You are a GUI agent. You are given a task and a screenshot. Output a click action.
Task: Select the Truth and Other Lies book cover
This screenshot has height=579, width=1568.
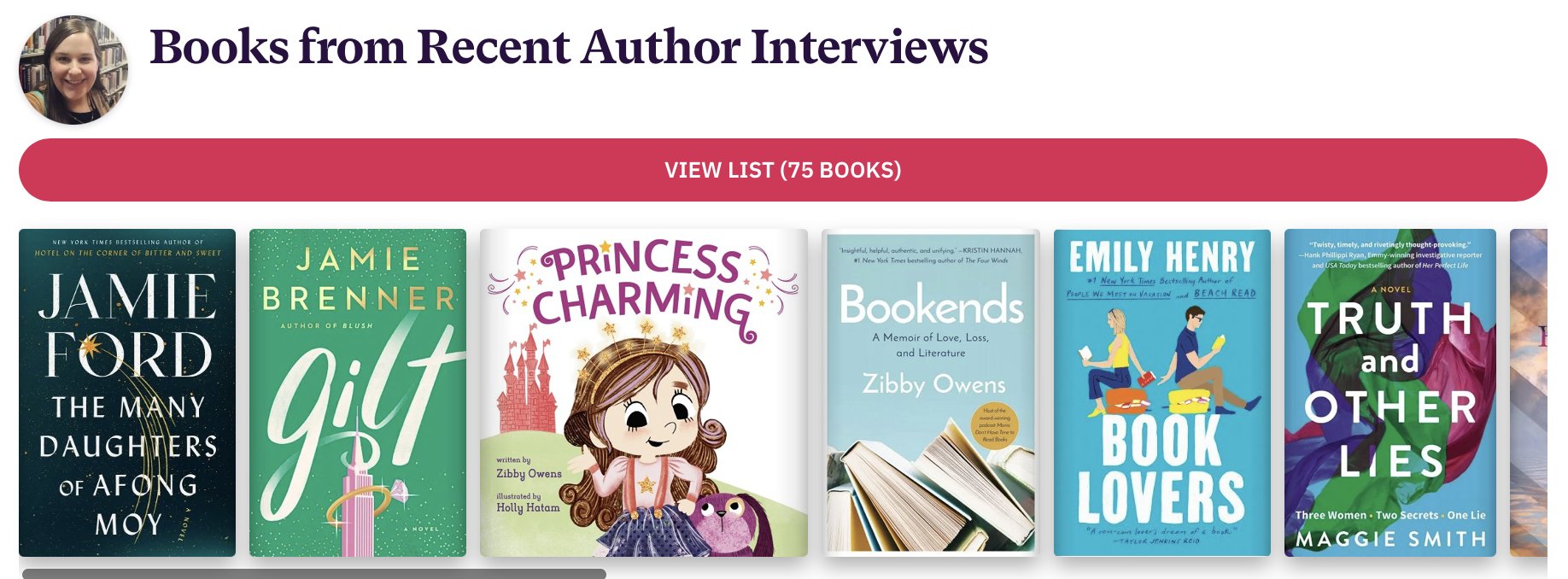(1390, 393)
